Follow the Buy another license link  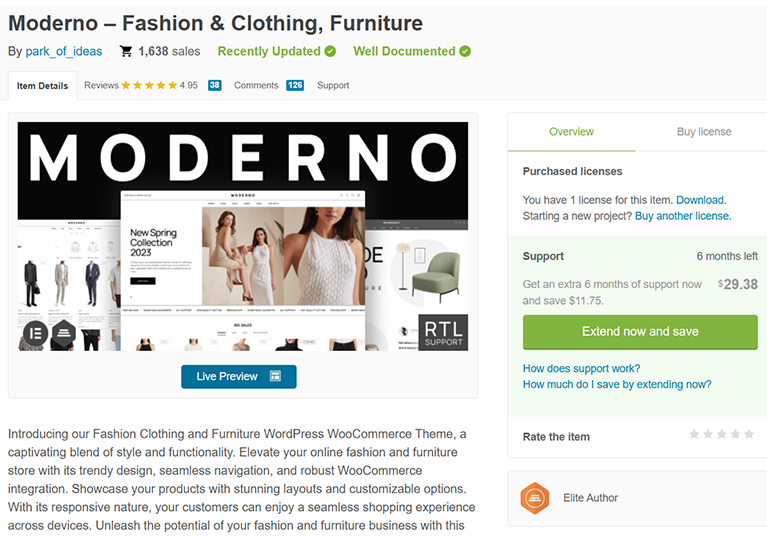pyautogui.click(x=682, y=216)
